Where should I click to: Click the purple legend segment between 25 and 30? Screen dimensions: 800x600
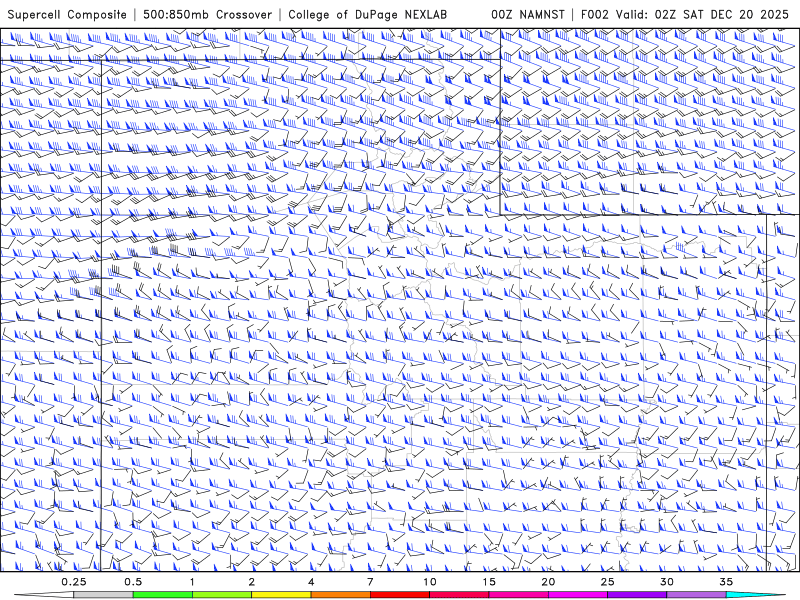tap(637, 595)
